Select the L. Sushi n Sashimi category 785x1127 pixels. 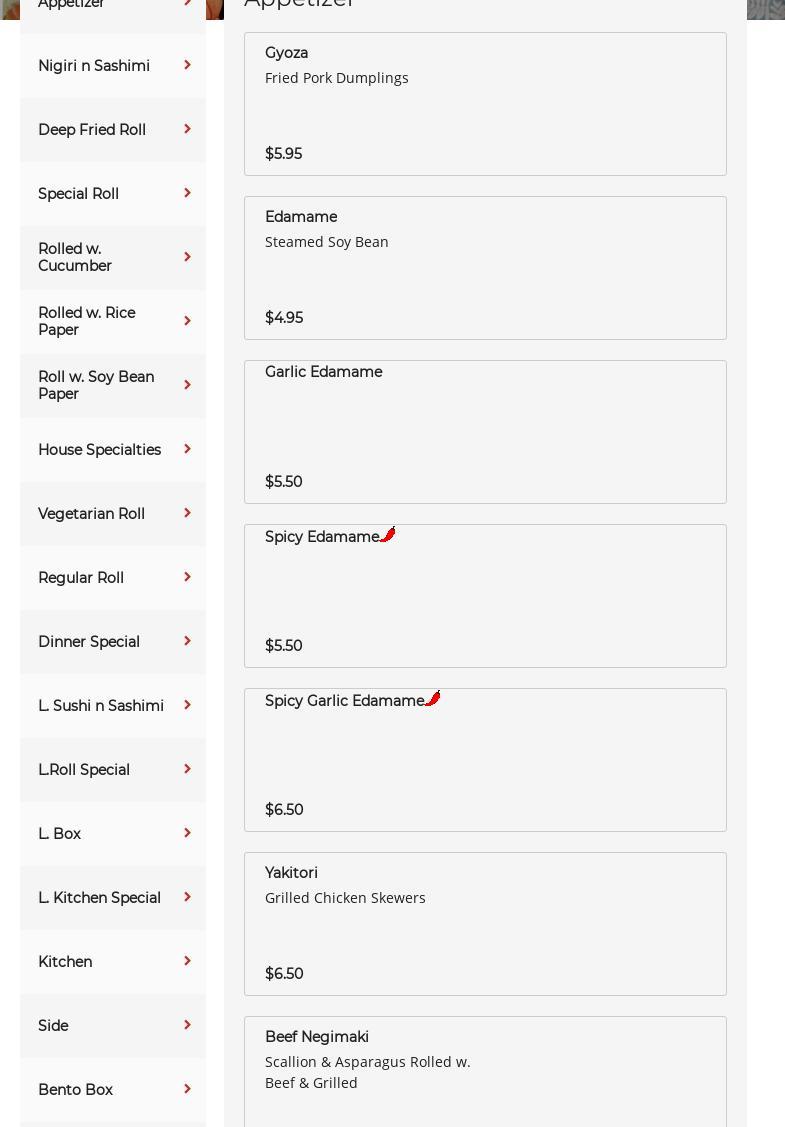coord(101,706)
